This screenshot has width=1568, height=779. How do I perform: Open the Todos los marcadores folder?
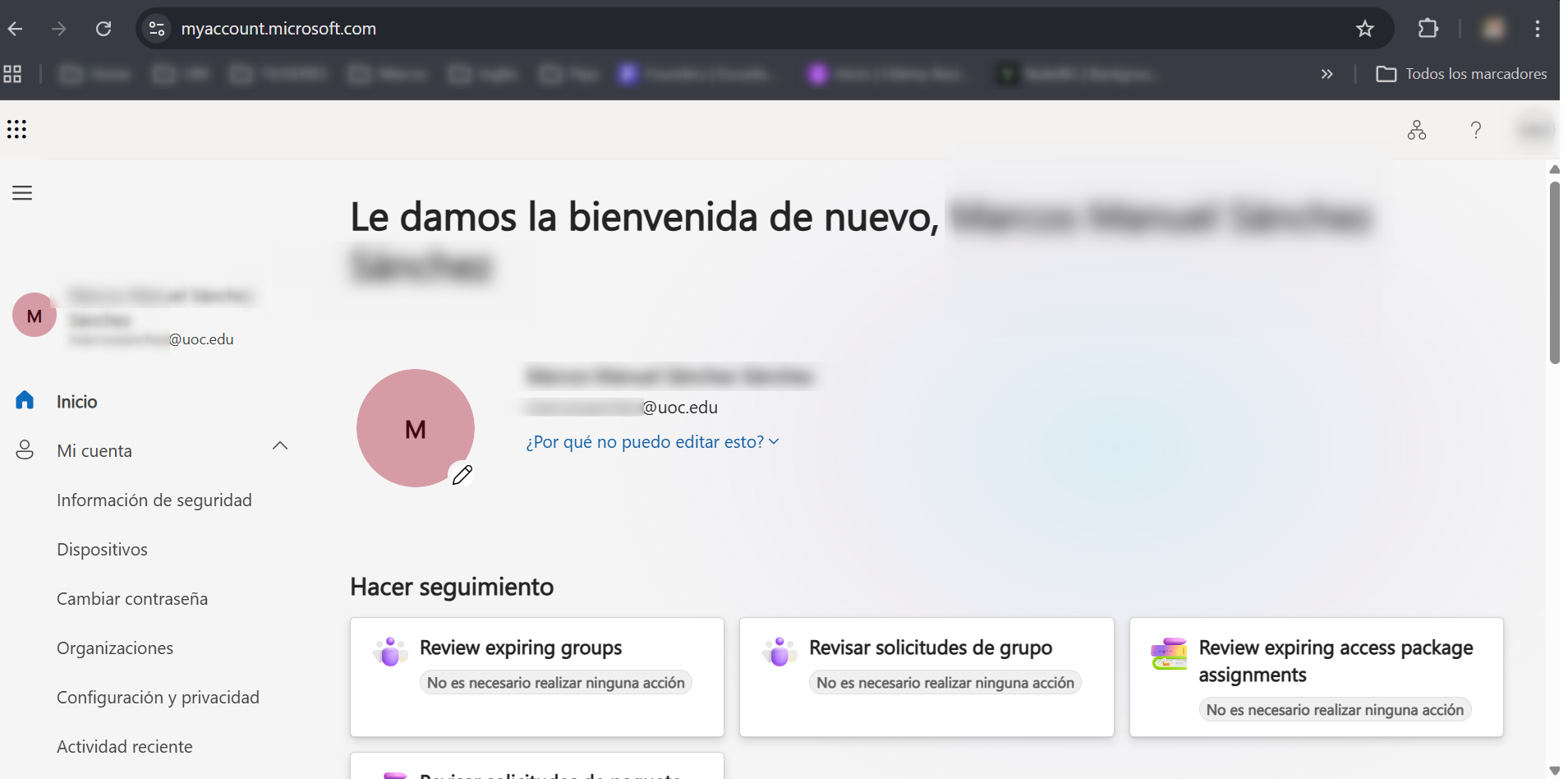click(x=1461, y=74)
